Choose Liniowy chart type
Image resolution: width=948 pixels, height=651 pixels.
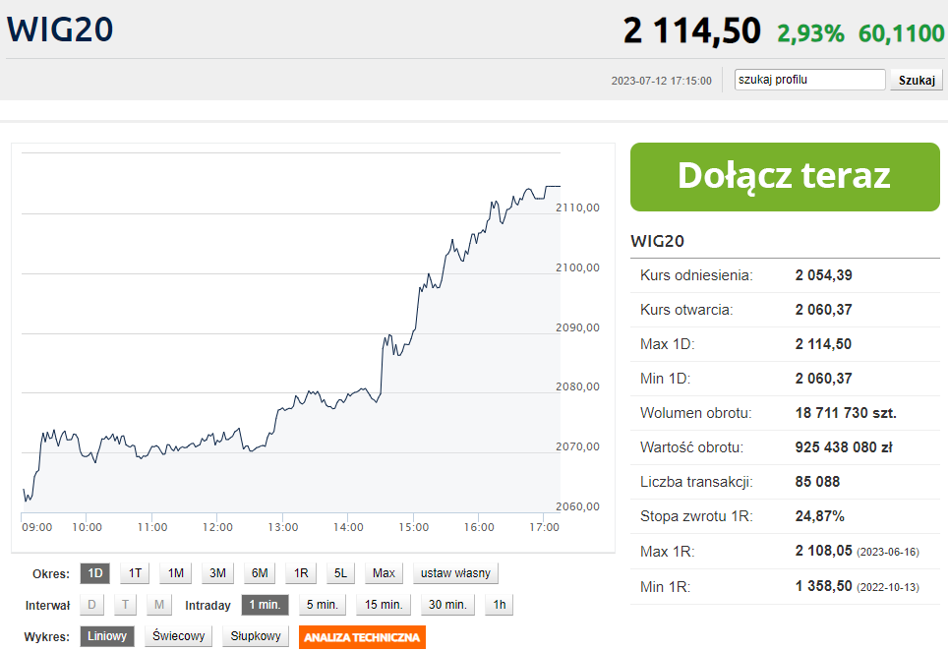click(x=107, y=636)
